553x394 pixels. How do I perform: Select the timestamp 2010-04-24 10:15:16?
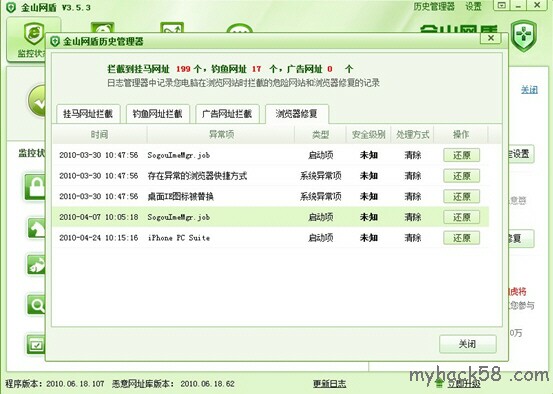click(98, 238)
